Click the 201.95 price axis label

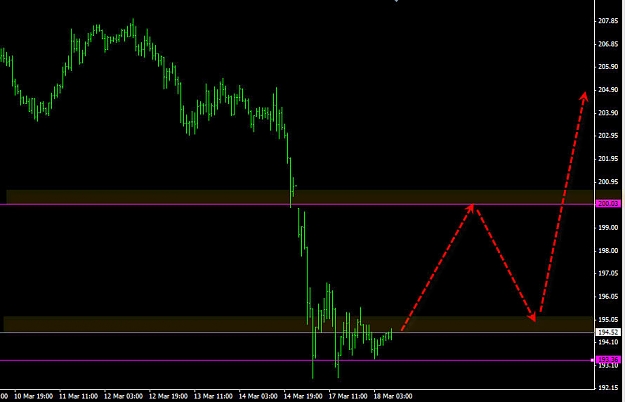point(608,159)
